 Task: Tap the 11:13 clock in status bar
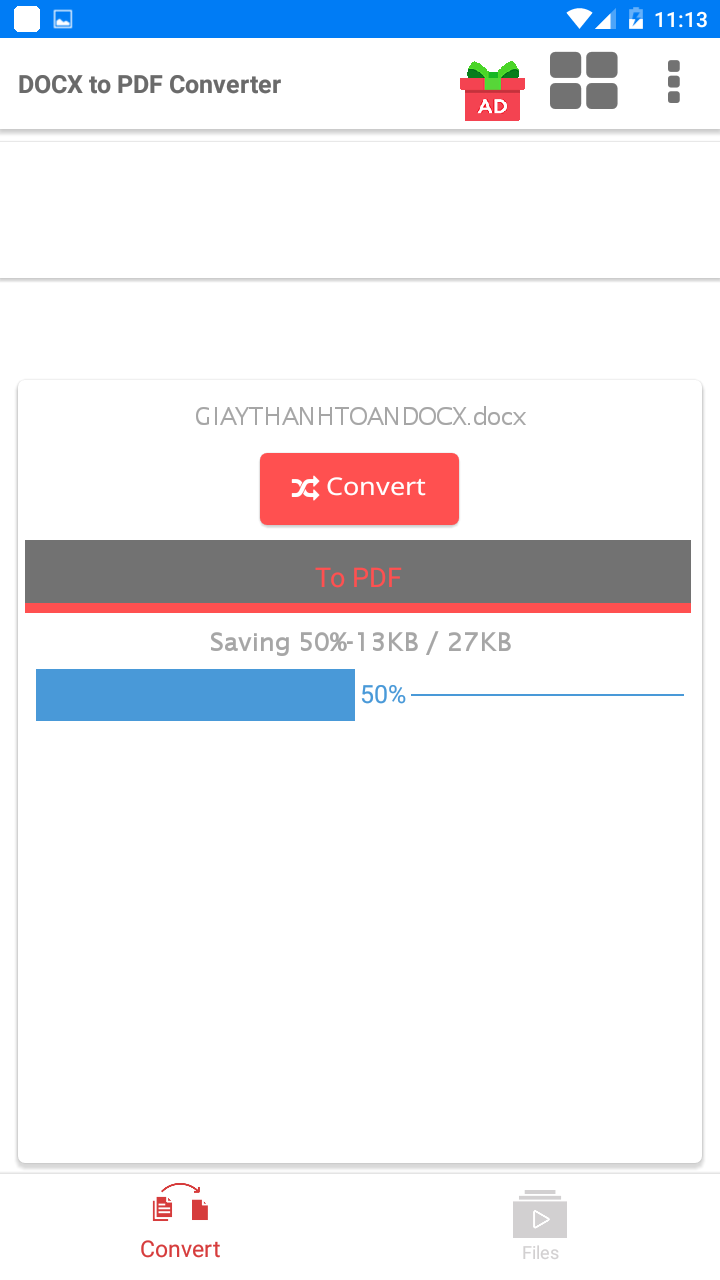click(681, 19)
